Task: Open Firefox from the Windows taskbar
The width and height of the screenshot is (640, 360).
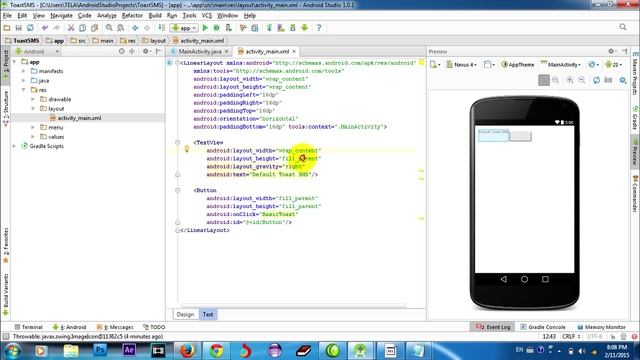Action: [x=187, y=350]
